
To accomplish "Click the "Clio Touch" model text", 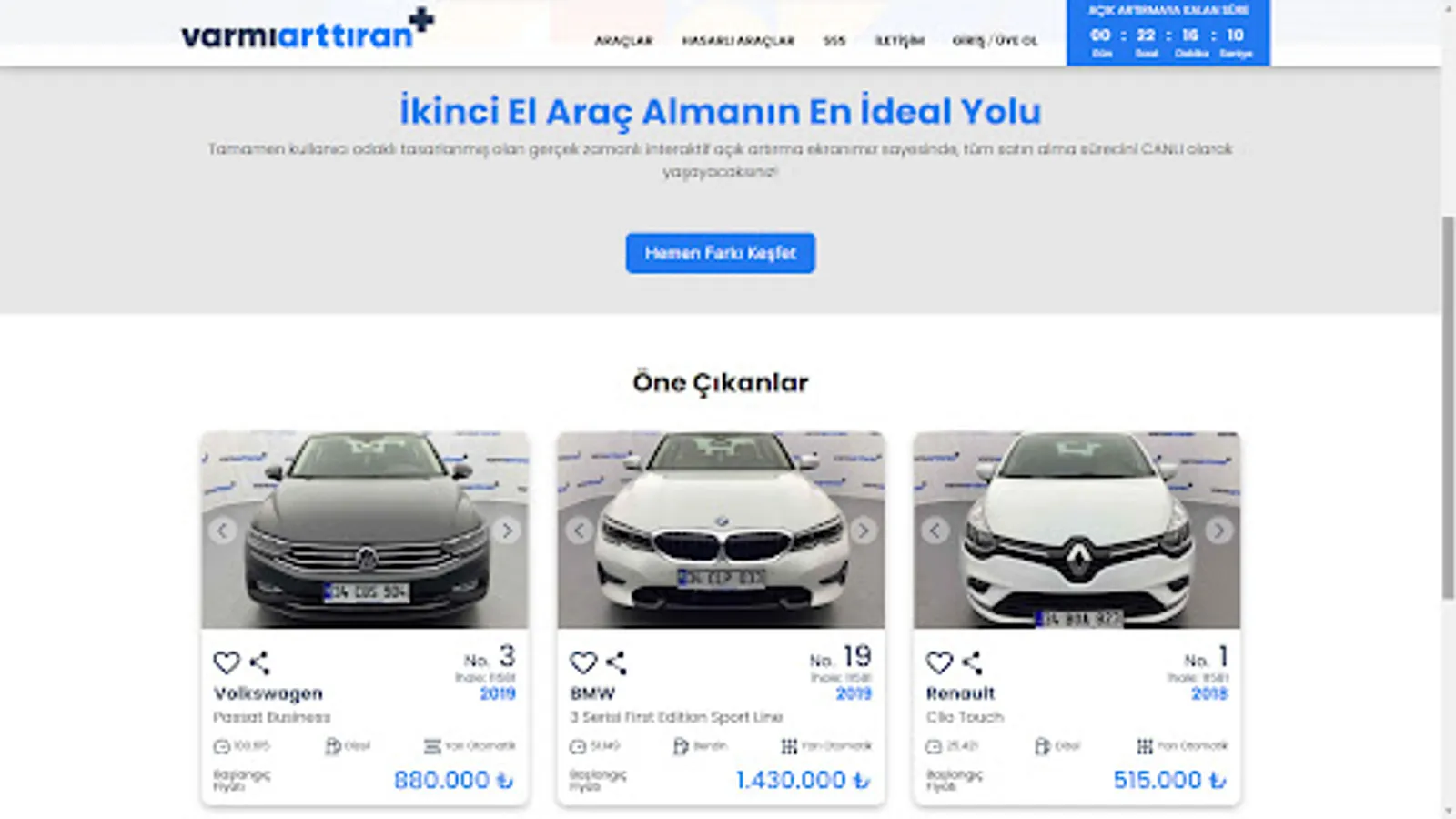I will (965, 717).
